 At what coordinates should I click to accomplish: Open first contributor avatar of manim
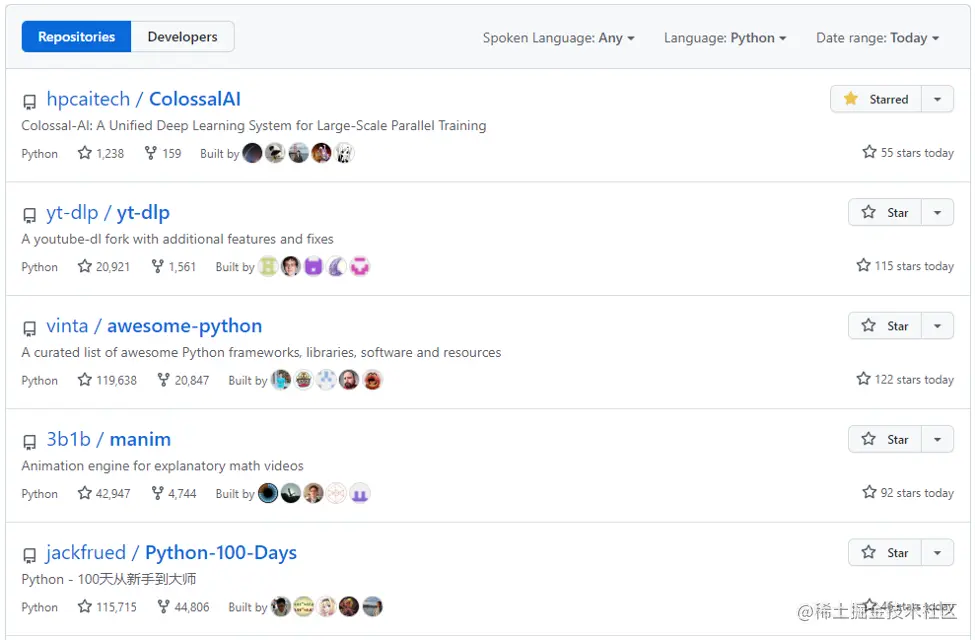pos(268,493)
